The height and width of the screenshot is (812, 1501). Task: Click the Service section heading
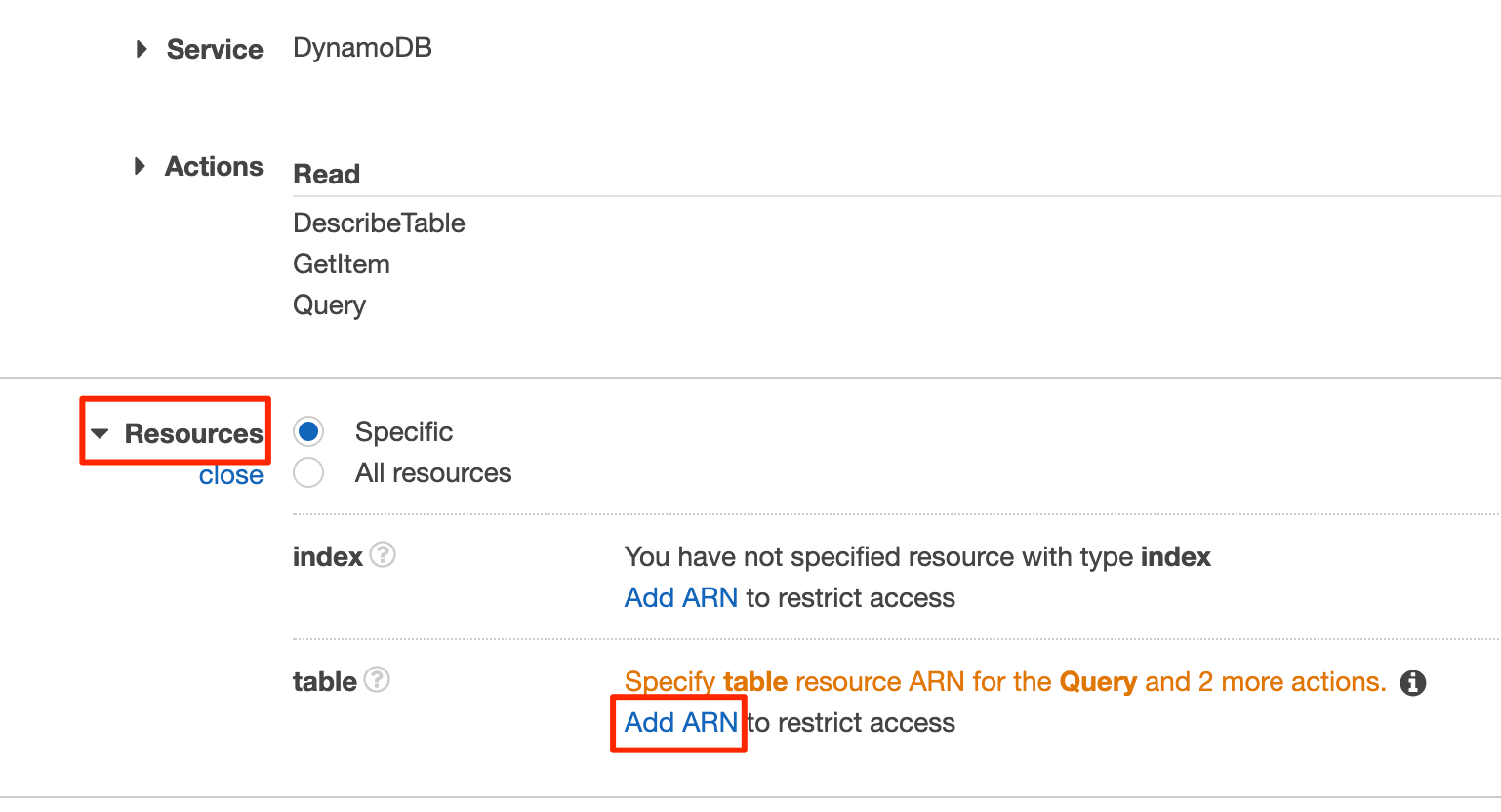click(215, 49)
